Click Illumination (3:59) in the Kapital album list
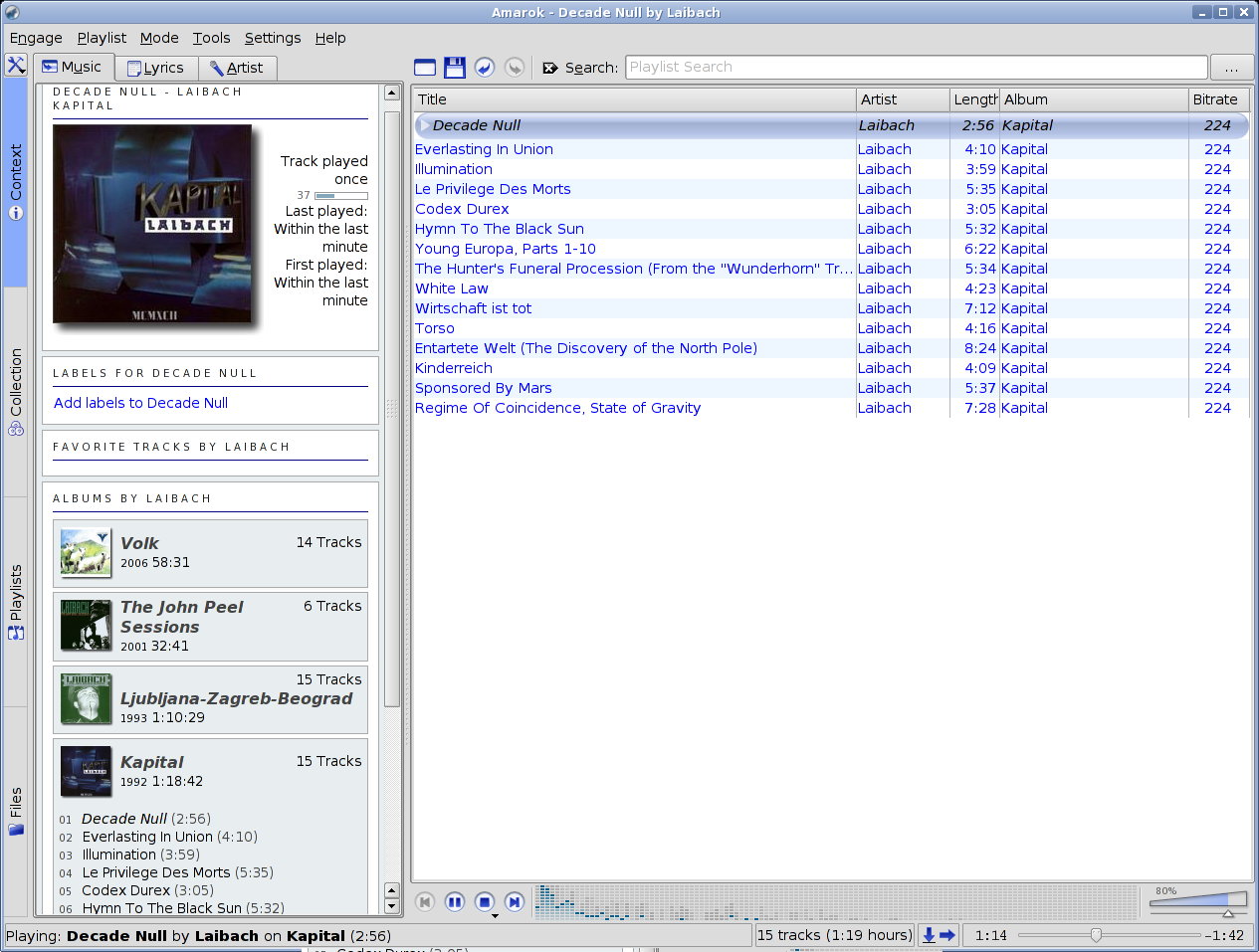 141,855
